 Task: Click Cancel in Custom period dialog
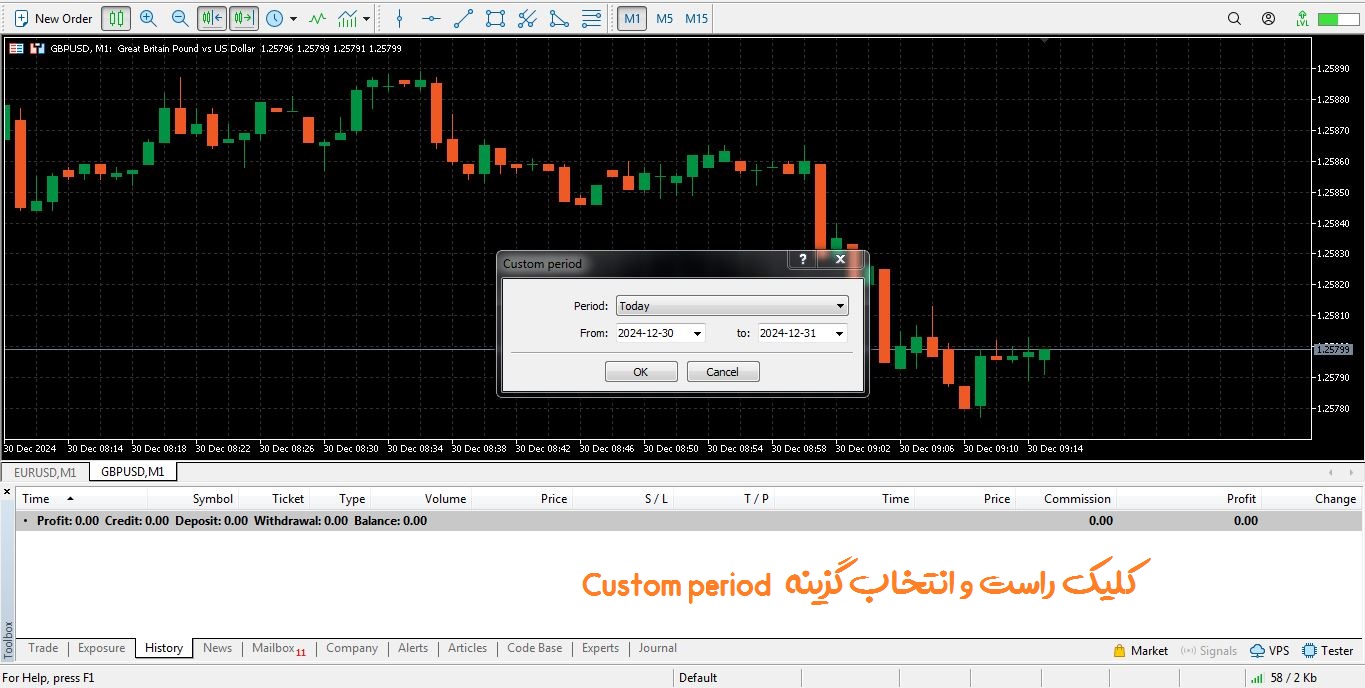(x=723, y=372)
